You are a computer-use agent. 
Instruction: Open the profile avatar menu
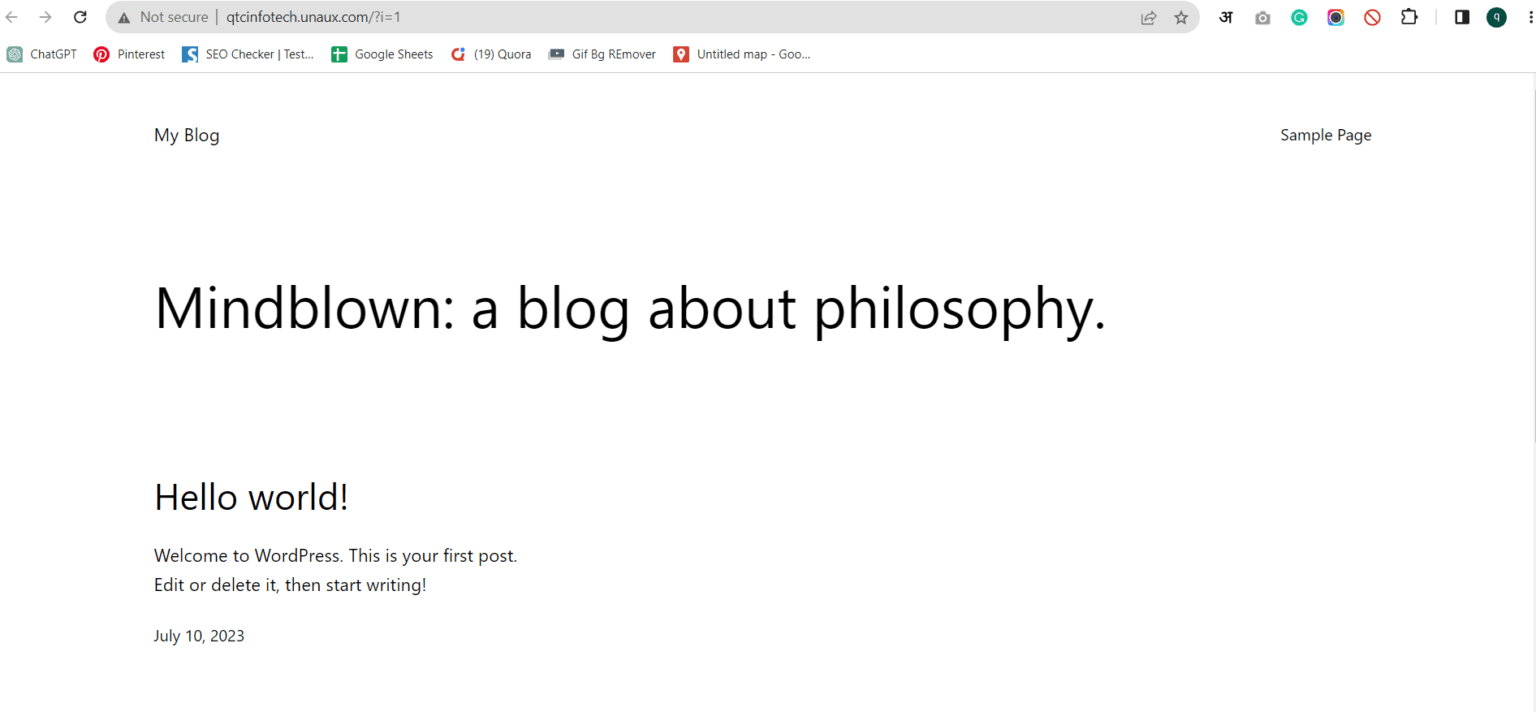(x=1496, y=17)
